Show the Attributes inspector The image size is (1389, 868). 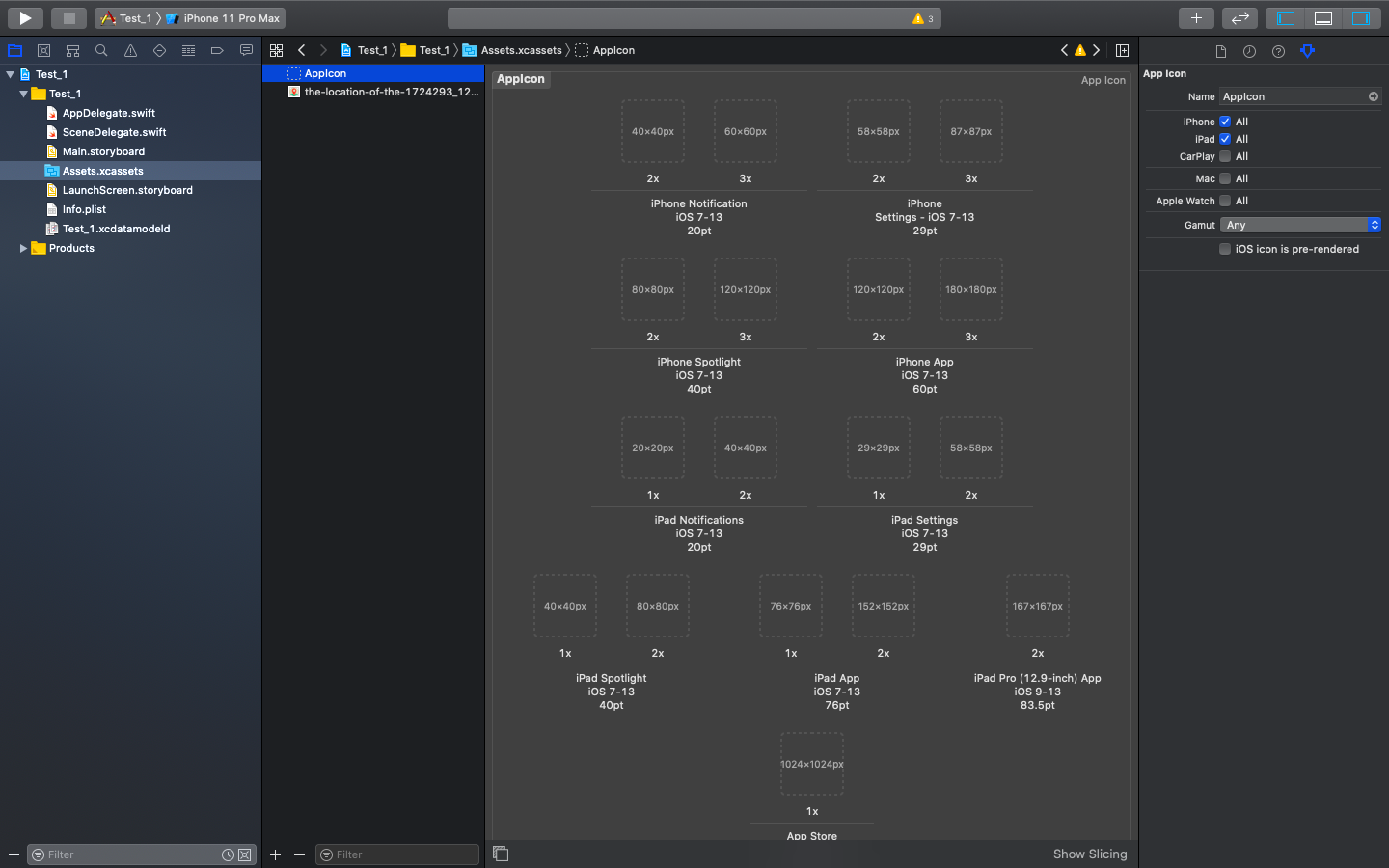(x=1308, y=51)
